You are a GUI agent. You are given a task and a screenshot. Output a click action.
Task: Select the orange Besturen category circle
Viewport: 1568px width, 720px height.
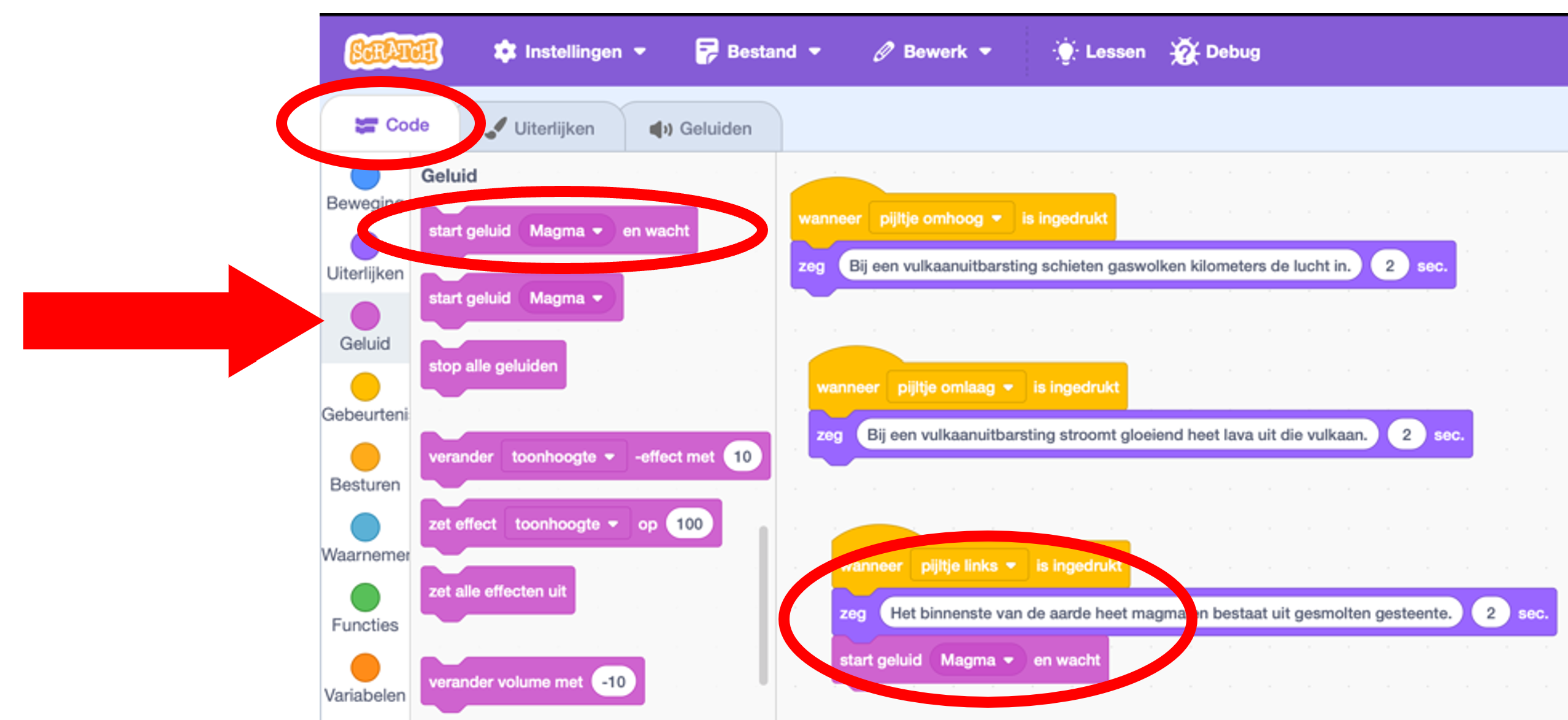(365, 457)
